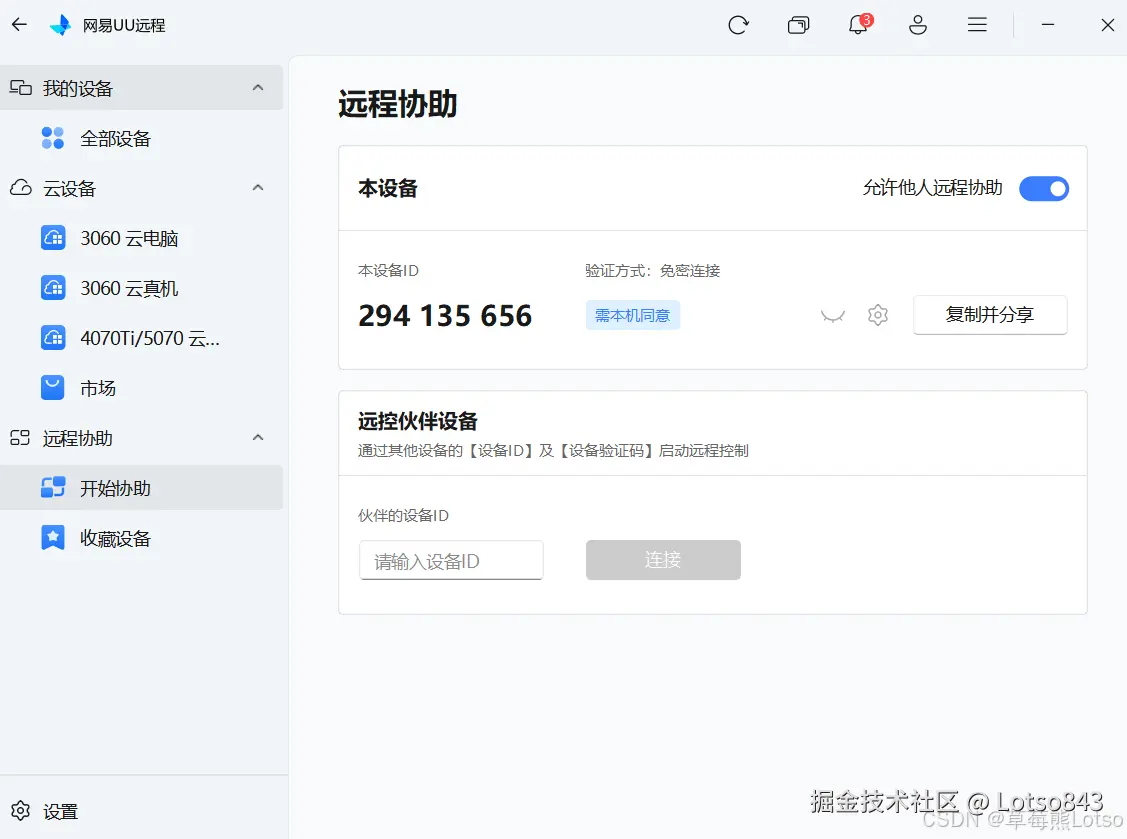Click the 复制并分享 button
1127x839 pixels.
990,314
